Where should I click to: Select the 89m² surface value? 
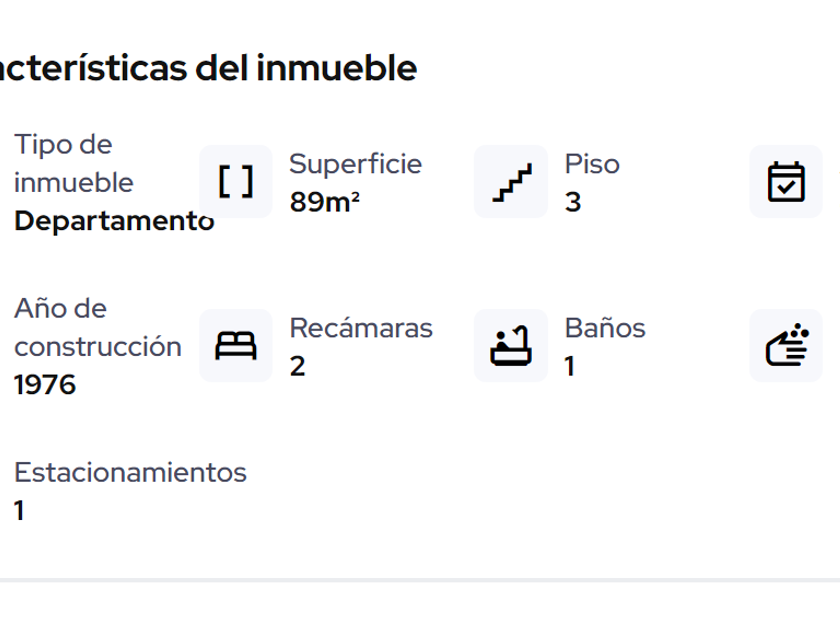(324, 202)
